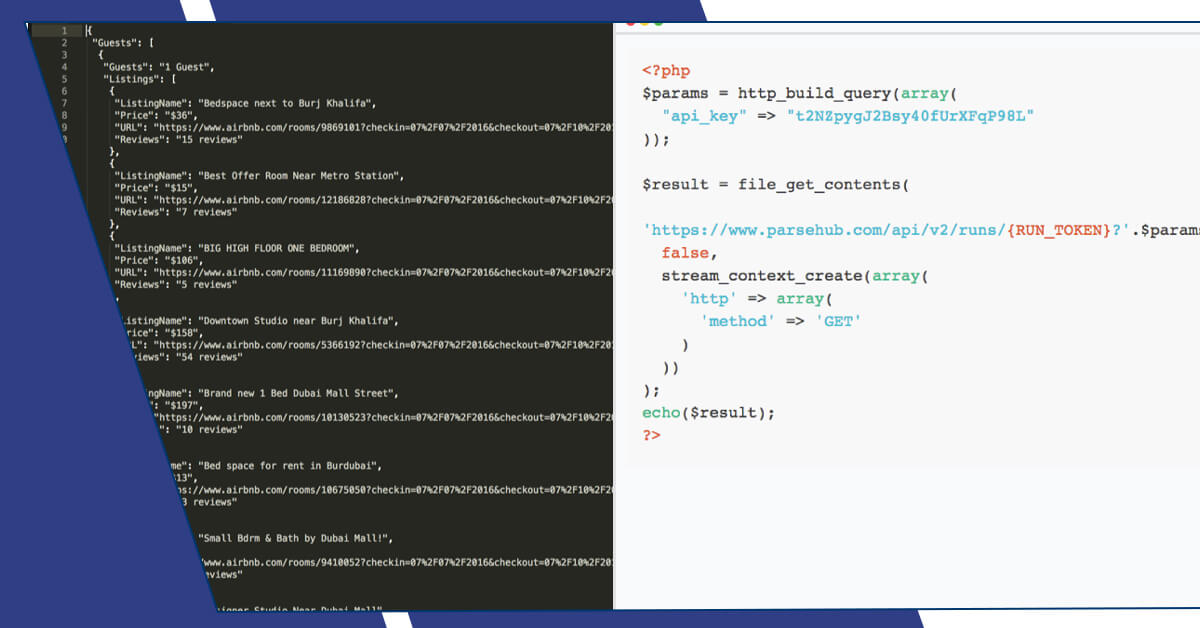The image size is (1200, 628).
Task: Click the $result variable assignment
Action: (x=676, y=185)
